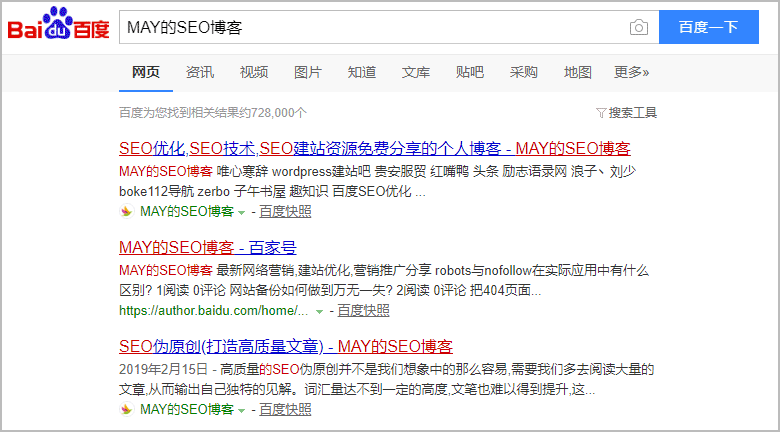This screenshot has height=432, width=780.
Task: Switch to 文库 tab
Action: (416, 73)
